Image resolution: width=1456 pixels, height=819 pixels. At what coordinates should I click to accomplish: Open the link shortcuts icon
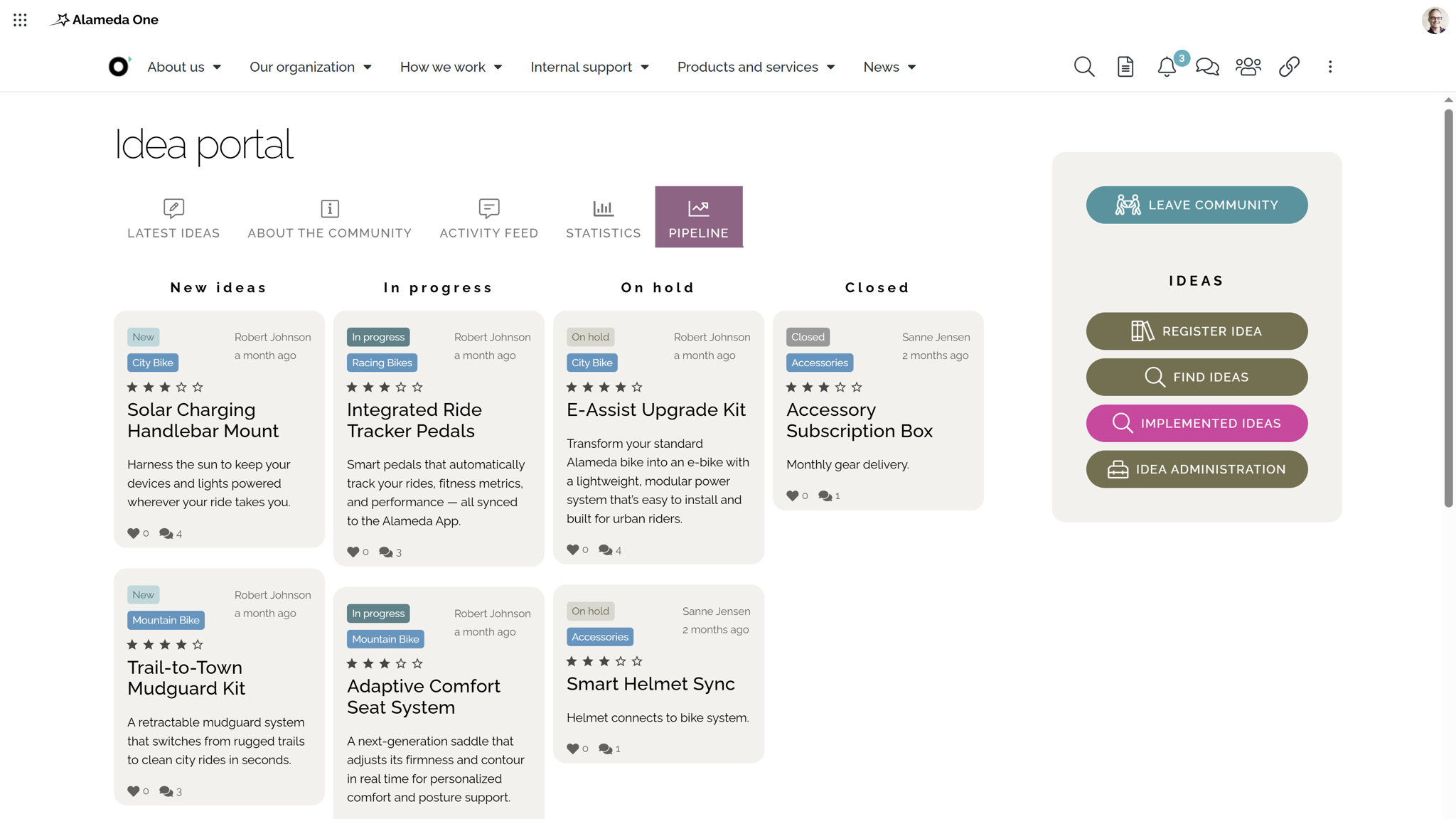point(1289,67)
